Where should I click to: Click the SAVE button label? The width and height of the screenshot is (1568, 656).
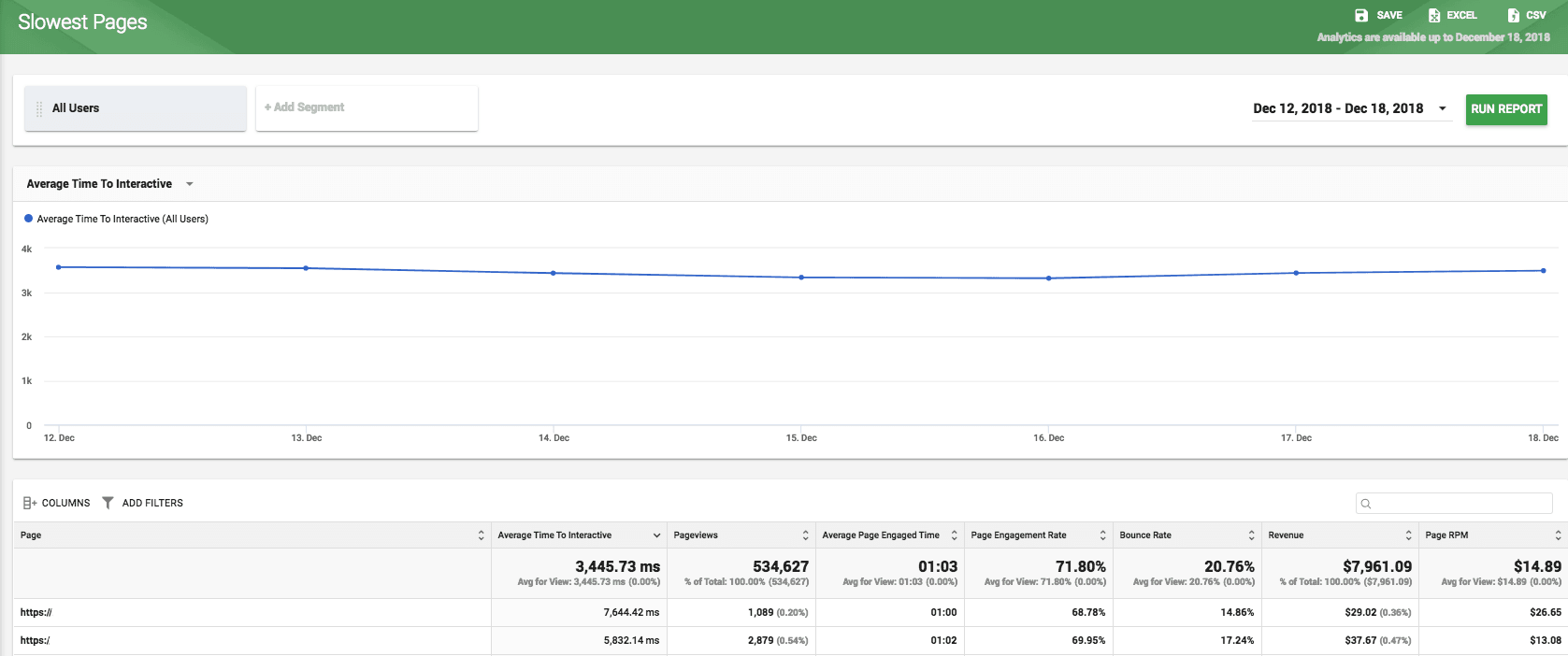[1389, 15]
